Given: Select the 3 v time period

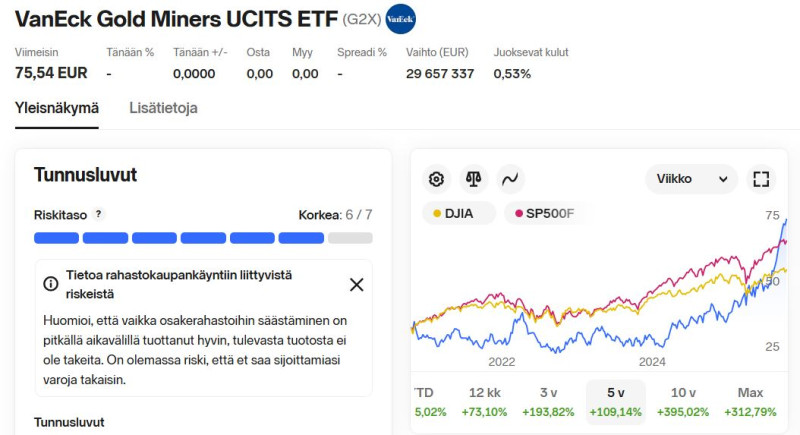Looking at the screenshot, I should (x=548, y=402).
